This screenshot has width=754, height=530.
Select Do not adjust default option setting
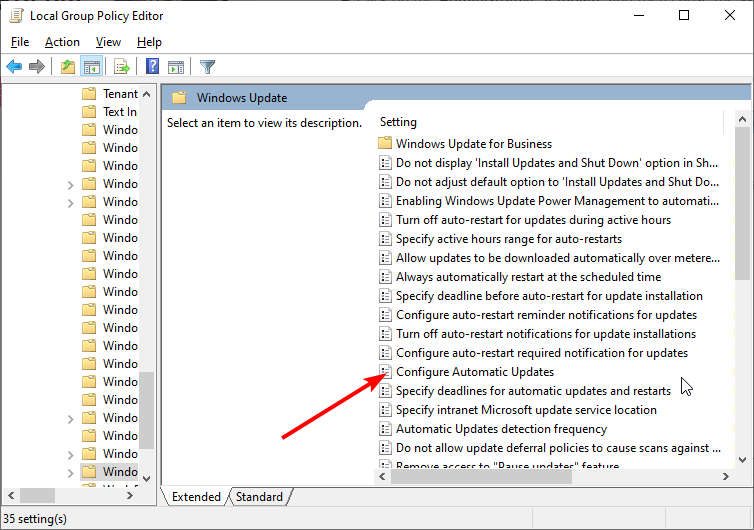pos(557,182)
